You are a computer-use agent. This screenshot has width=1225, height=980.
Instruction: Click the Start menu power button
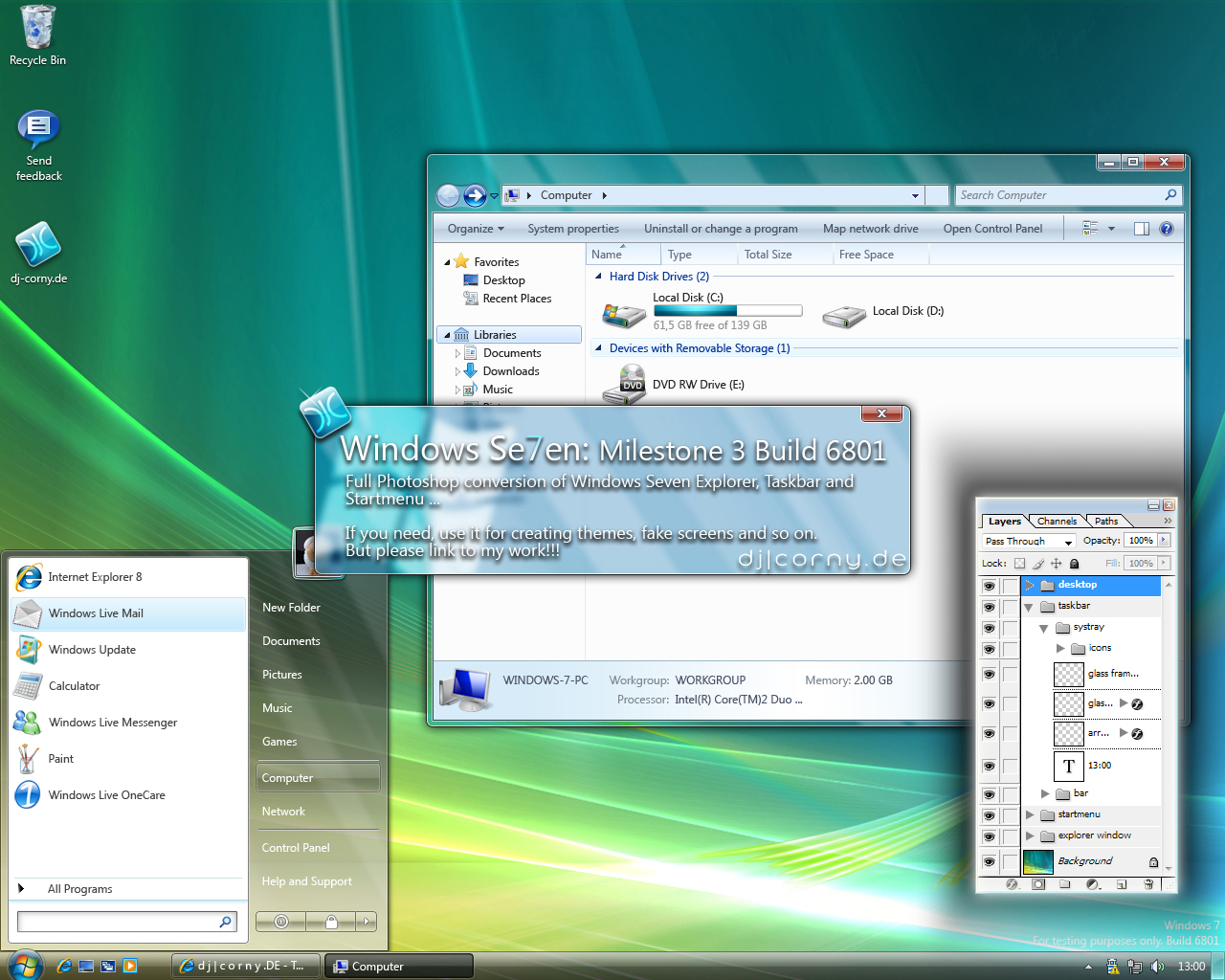281,922
